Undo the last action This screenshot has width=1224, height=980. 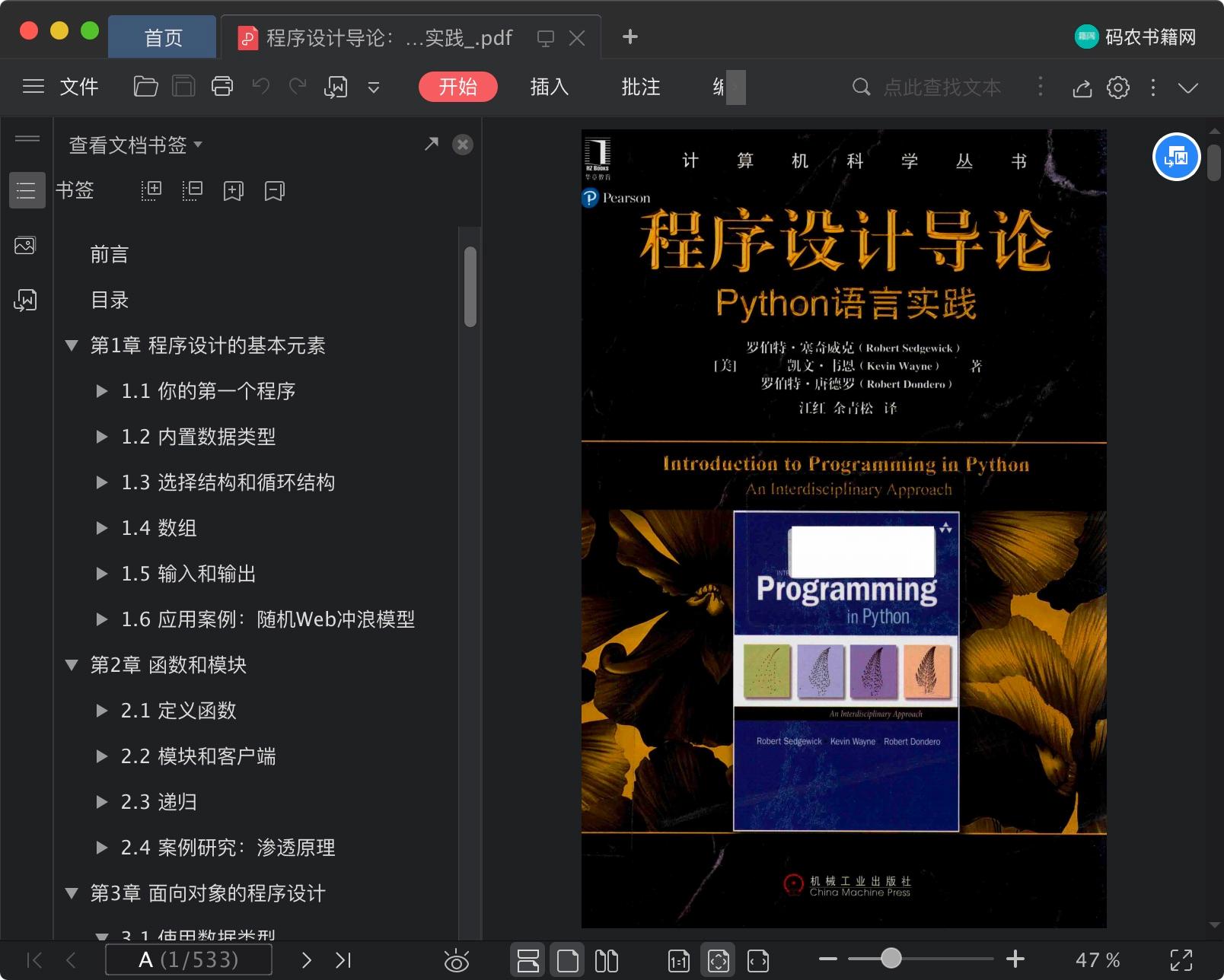[x=260, y=87]
